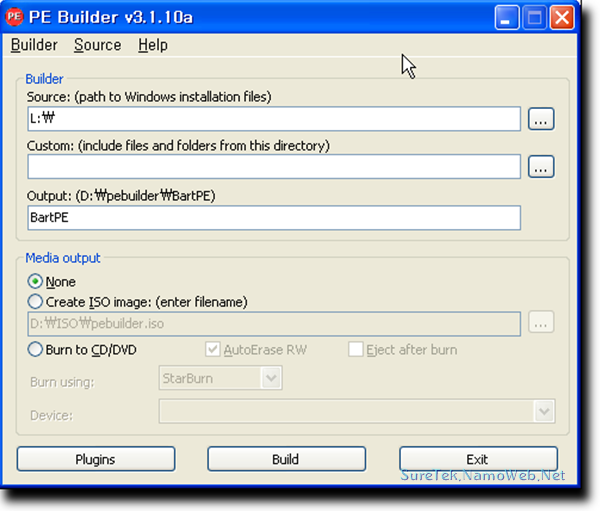This screenshot has height=511, width=600.
Task: Click the Source path input field
Action: coord(274,119)
